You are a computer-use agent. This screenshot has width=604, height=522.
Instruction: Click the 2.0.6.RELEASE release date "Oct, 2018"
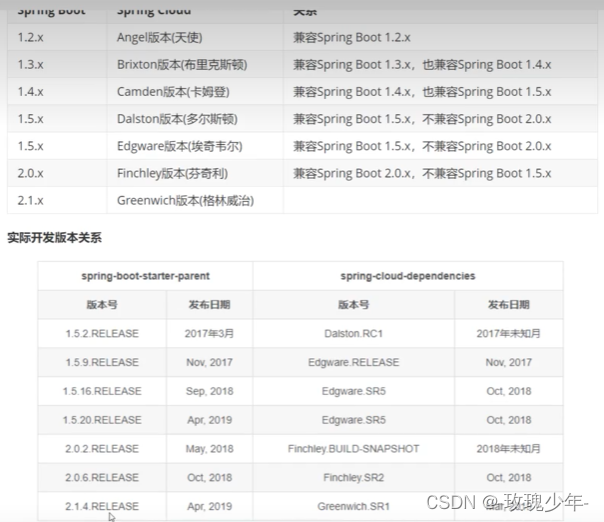tap(209, 478)
